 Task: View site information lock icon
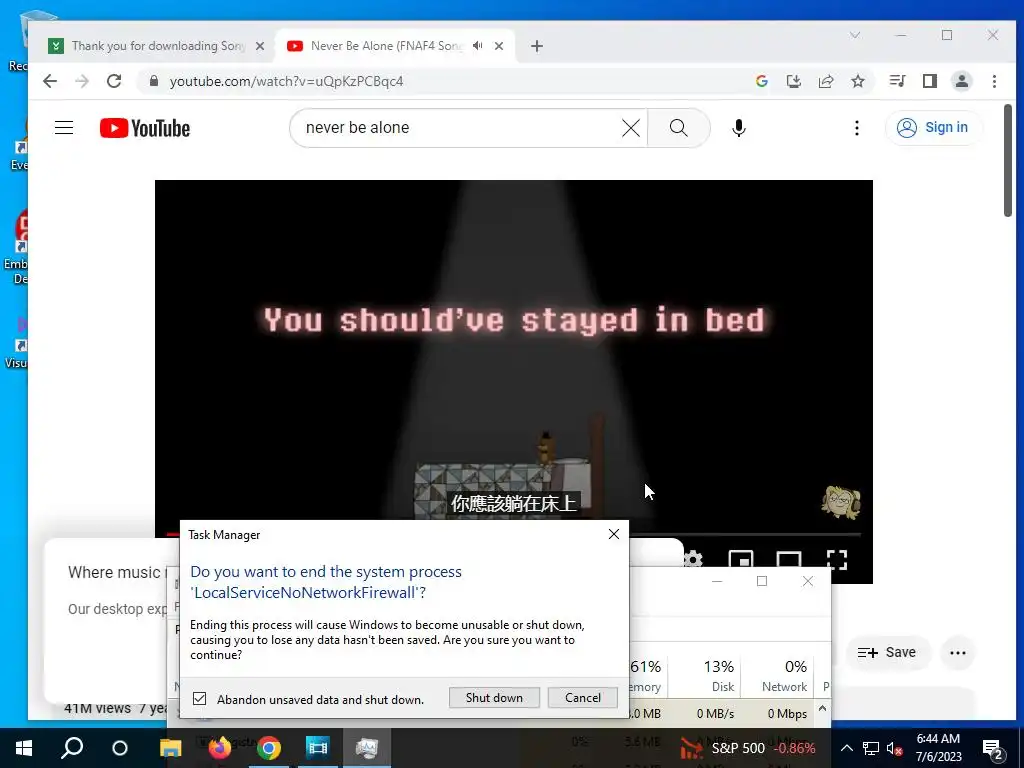pos(154,81)
